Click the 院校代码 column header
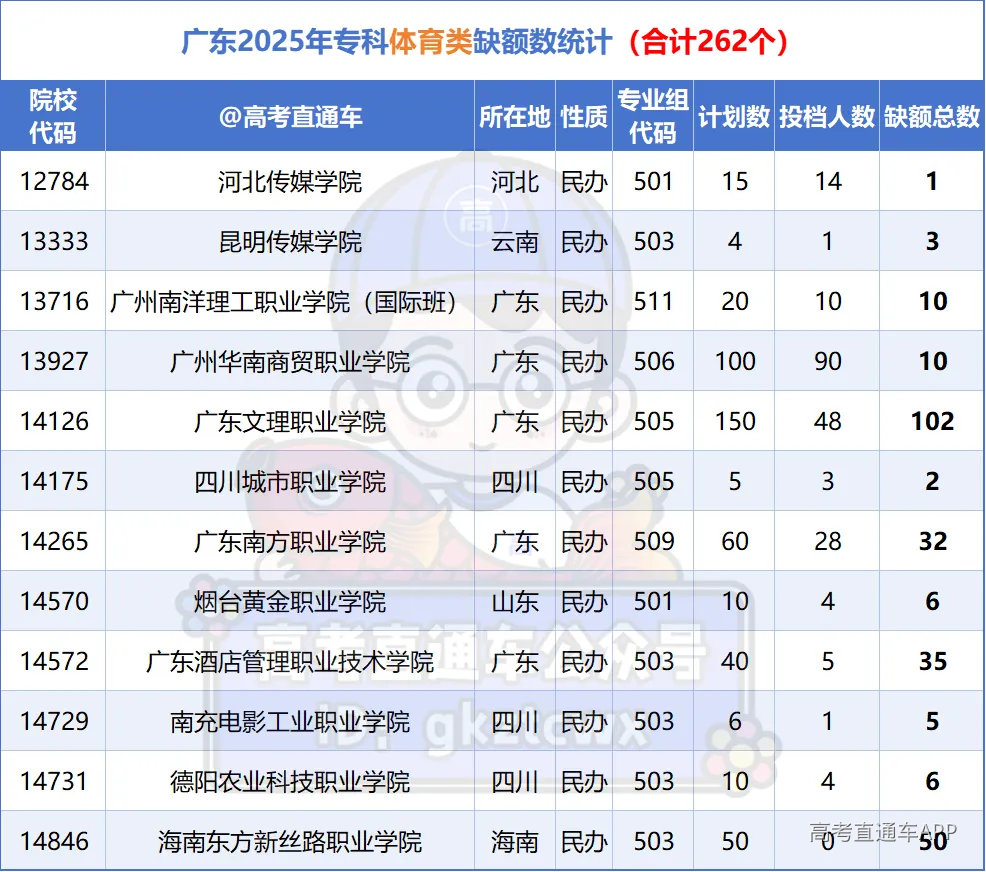Viewport: 986px width, 872px height. pyautogui.click(x=53, y=116)
